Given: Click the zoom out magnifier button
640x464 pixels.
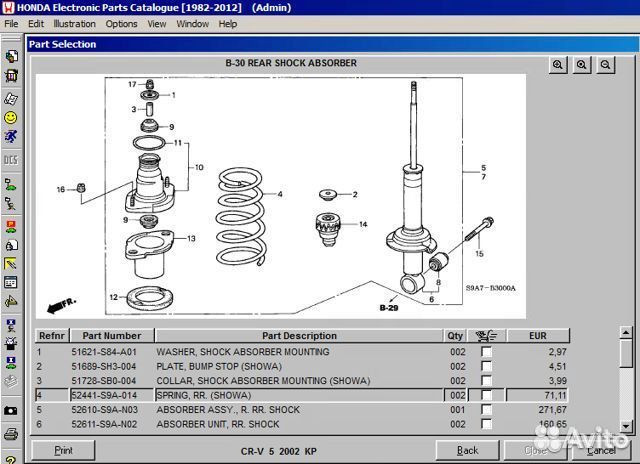Looking at the screenshot, I should (605, 65).
